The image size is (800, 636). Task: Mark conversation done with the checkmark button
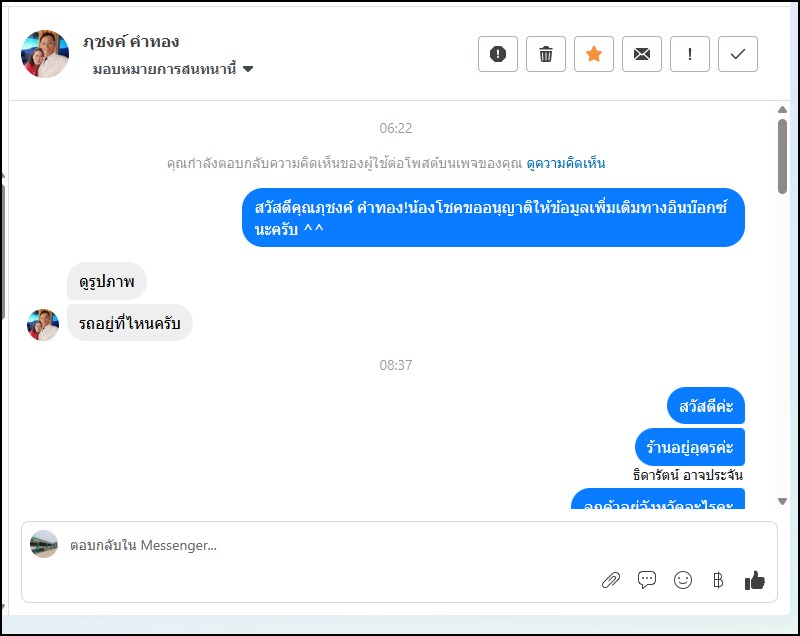pos(737,54)
